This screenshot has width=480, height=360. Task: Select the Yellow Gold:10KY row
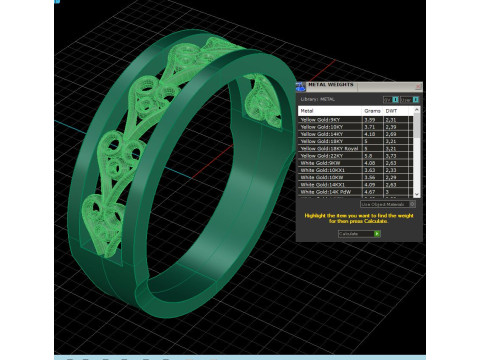click(x=356, y=127)
